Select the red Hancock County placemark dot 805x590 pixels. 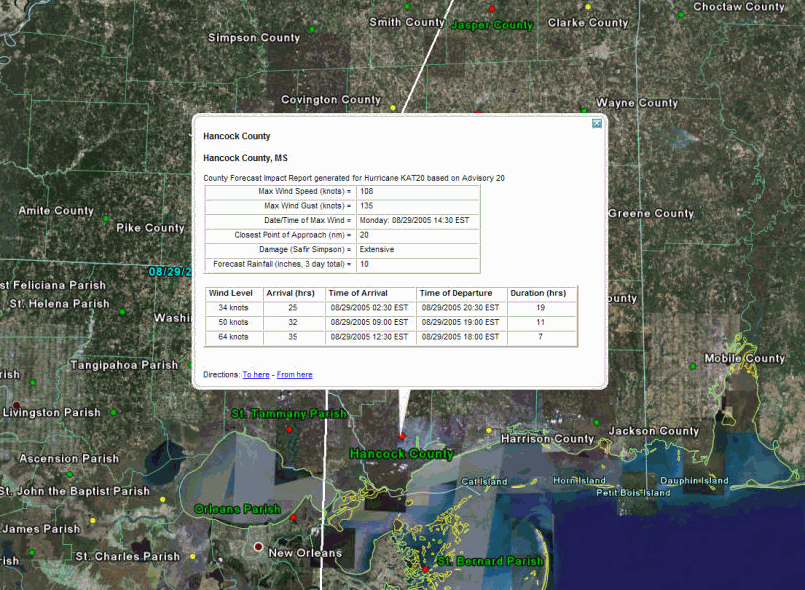click(402, 436)
